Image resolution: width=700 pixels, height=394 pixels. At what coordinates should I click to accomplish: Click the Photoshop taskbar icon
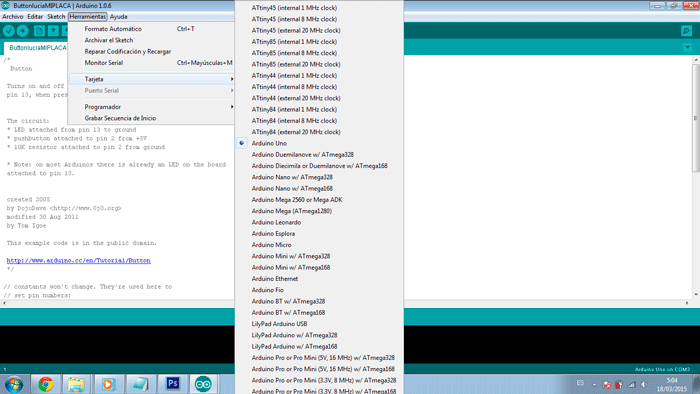coord(172,384)
